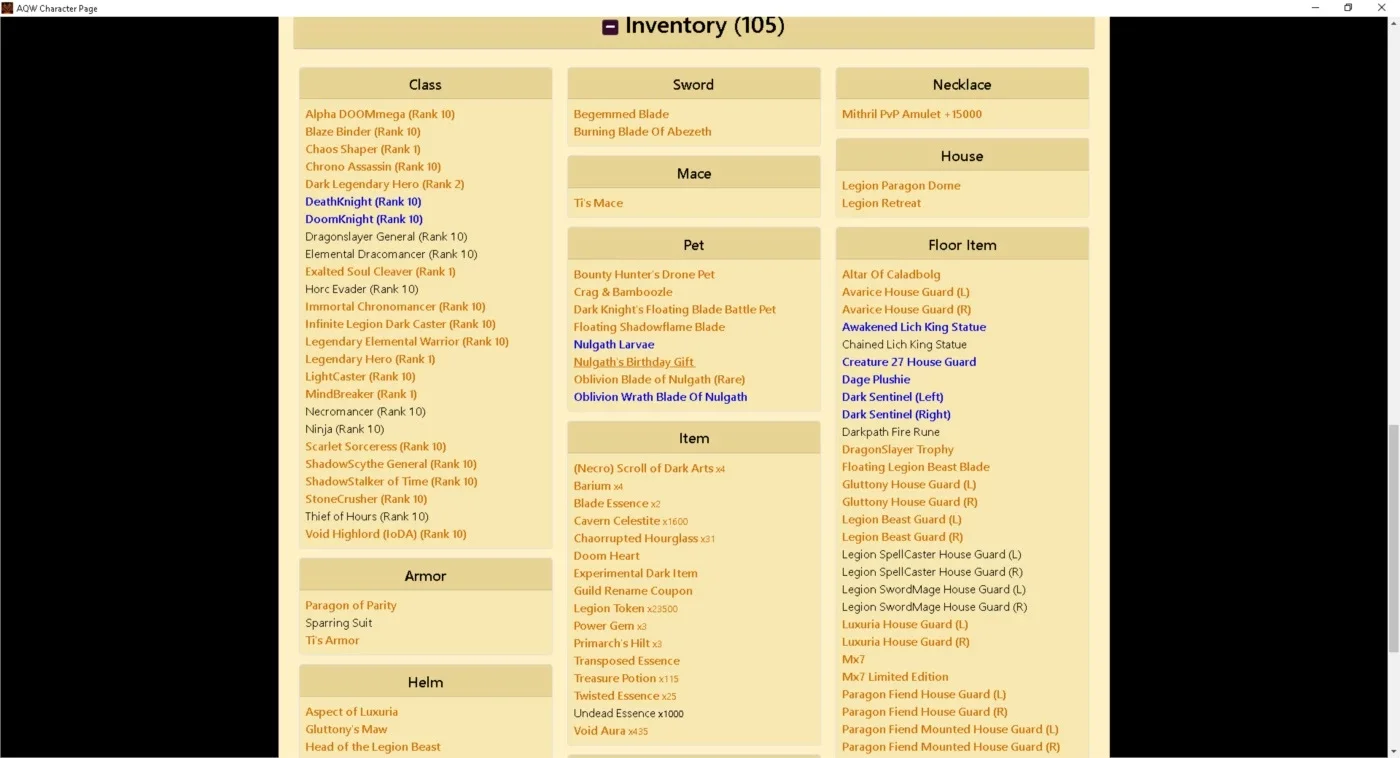
Task: Open Void Aura item link
Action: 611,731
